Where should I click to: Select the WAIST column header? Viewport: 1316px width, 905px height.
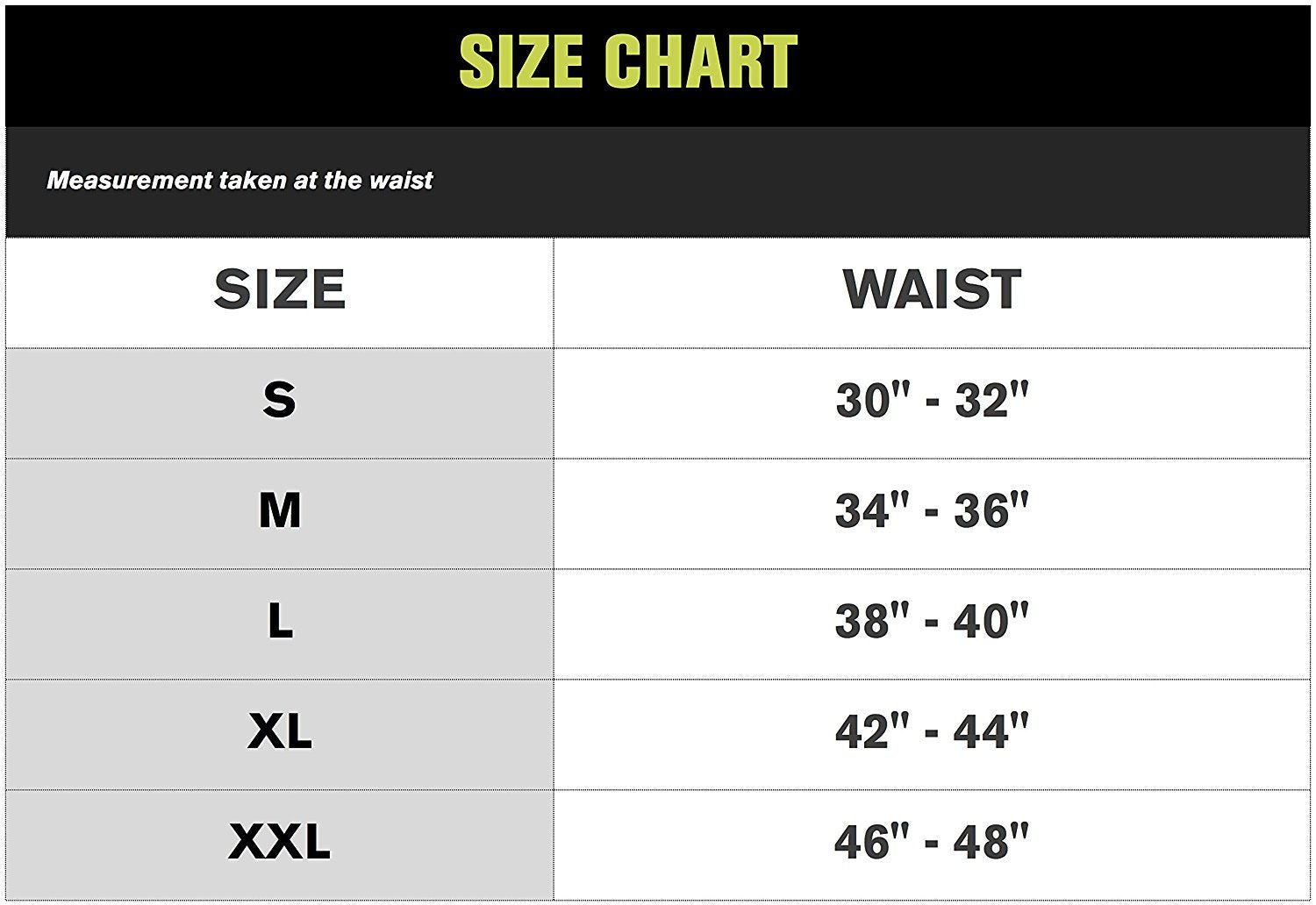click(932, 290)
